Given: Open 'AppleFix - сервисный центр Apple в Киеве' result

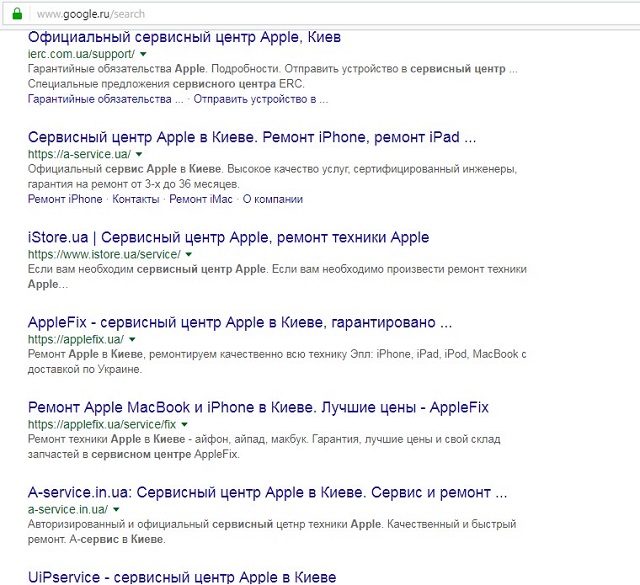Looking at the screenshot, I should coord(240,323).
